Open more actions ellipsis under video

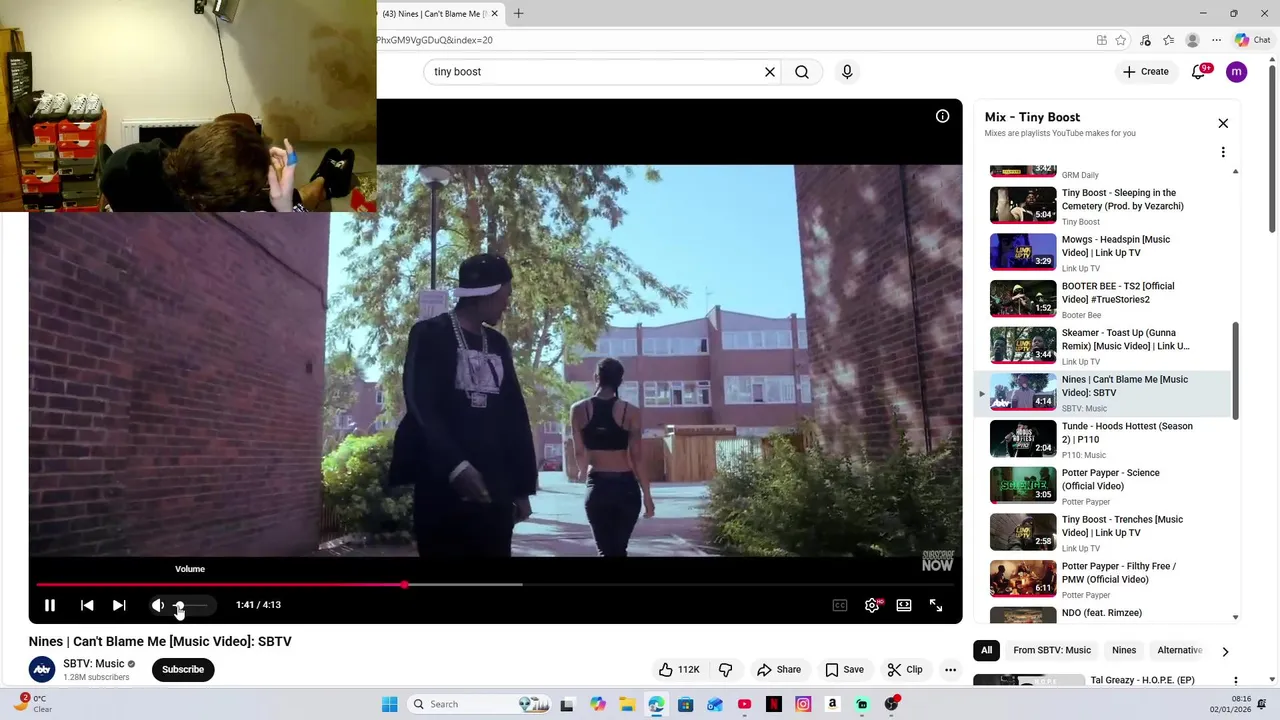tap(951, 670)
